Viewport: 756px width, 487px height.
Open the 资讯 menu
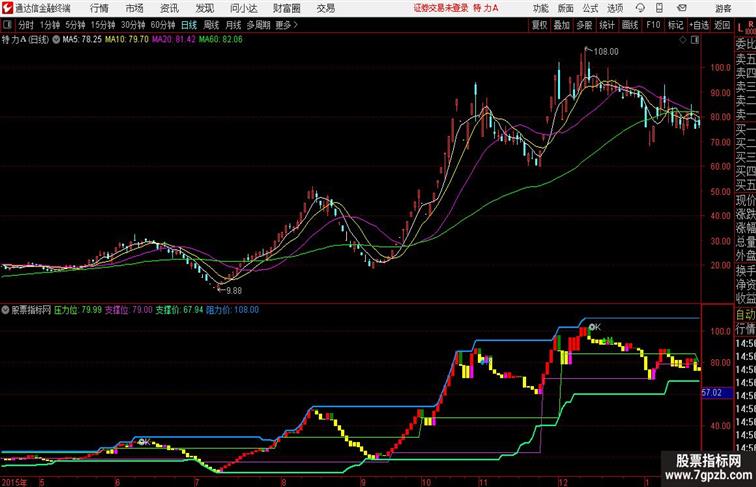pyautogui.click(x=169, y=8)
